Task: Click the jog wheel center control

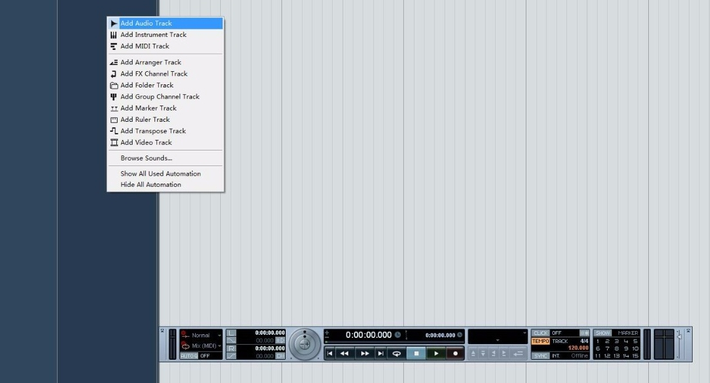Action: [305, 345]
